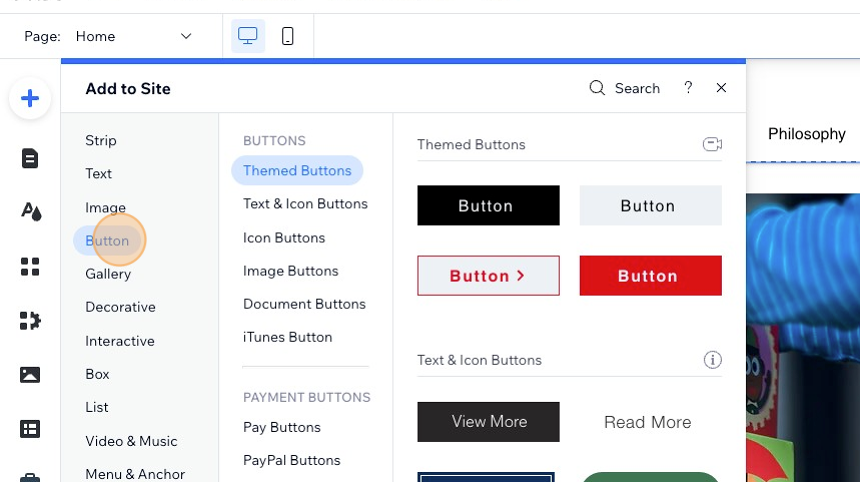This screenshot has width=860, height=482.
Task: Open the Media image icon in sidebar
Action: (x=30, y=375)
